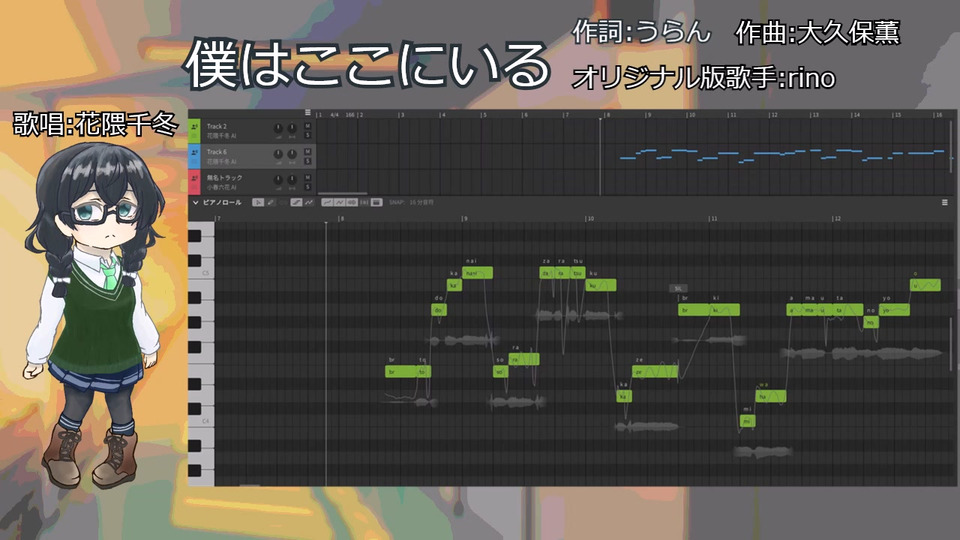Viewport: 960px width, 540px height.
Task: Click the Track 6 singer icon
Action: tap(195, 152)
